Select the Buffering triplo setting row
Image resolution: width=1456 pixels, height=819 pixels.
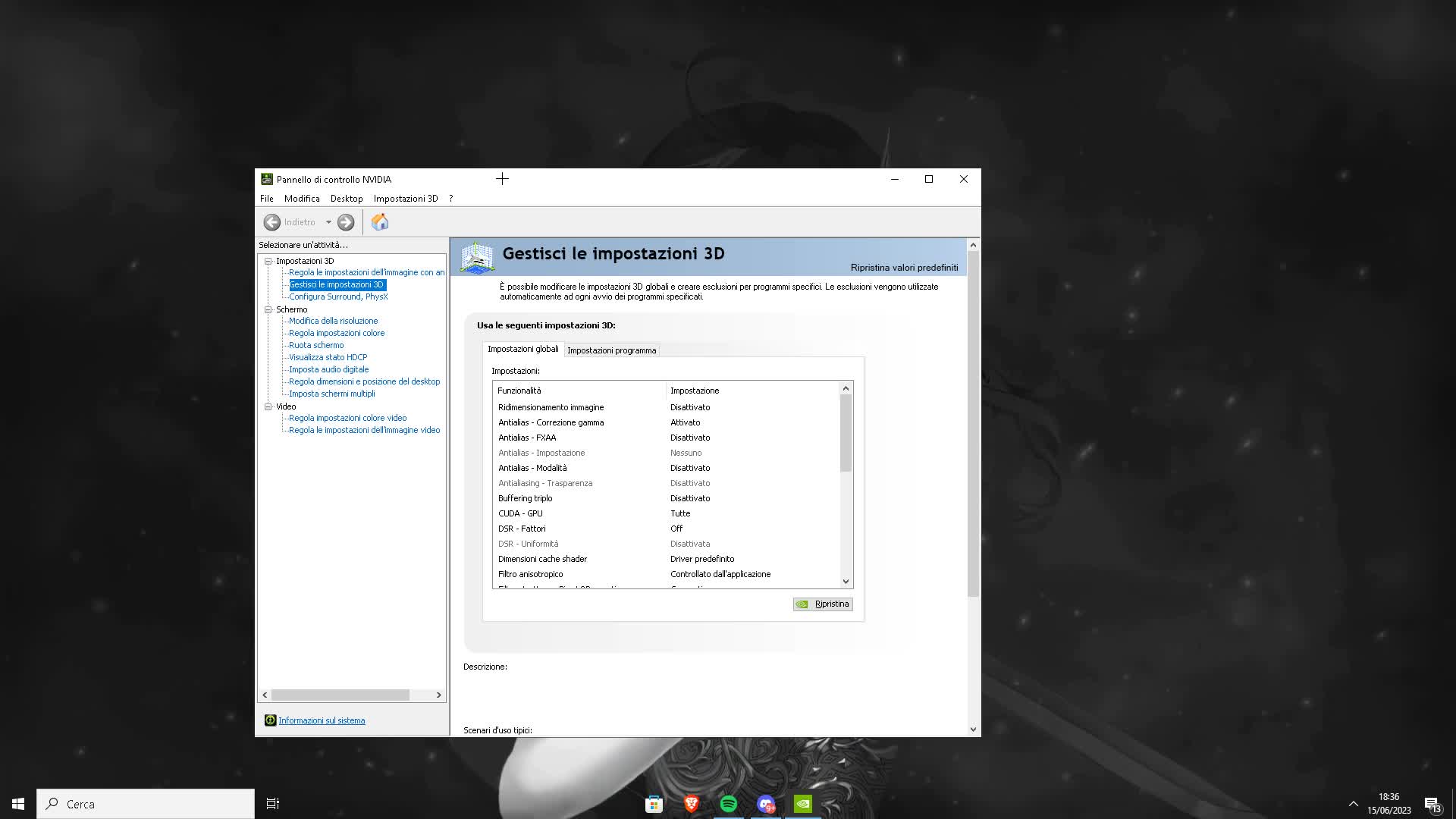point(667,498)
